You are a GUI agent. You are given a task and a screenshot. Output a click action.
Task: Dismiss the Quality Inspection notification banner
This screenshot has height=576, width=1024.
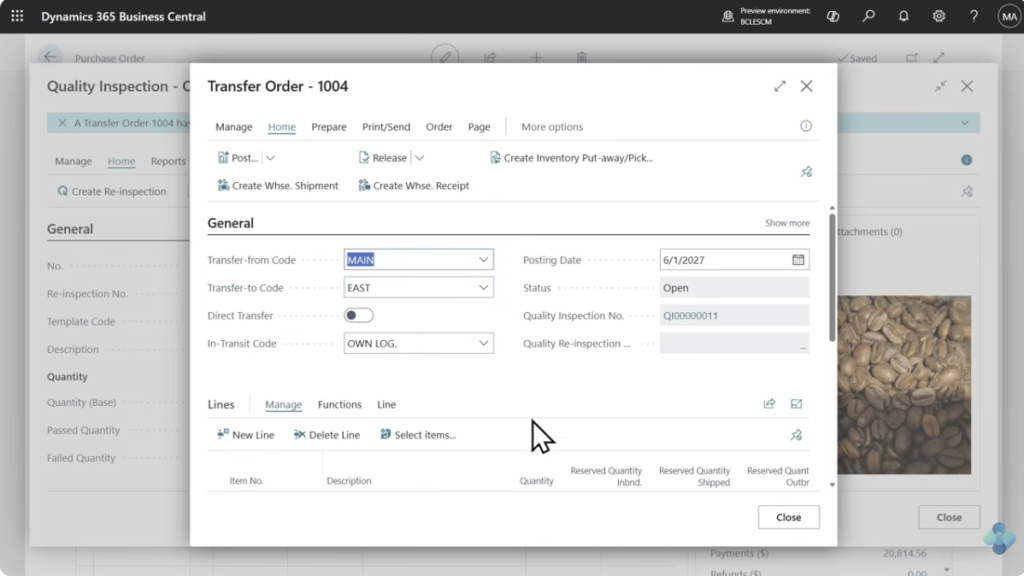coord(62,123)
